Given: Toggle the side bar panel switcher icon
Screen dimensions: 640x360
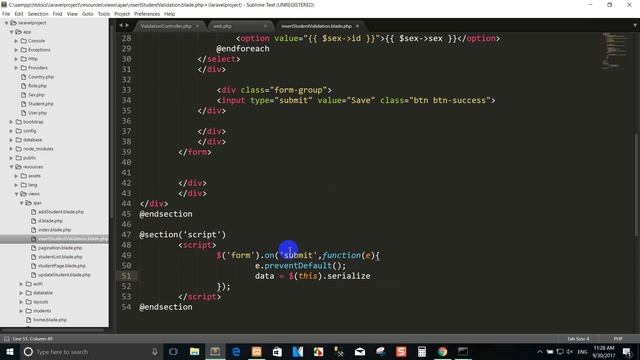Looking at the screenshot, I should (7, 339).
